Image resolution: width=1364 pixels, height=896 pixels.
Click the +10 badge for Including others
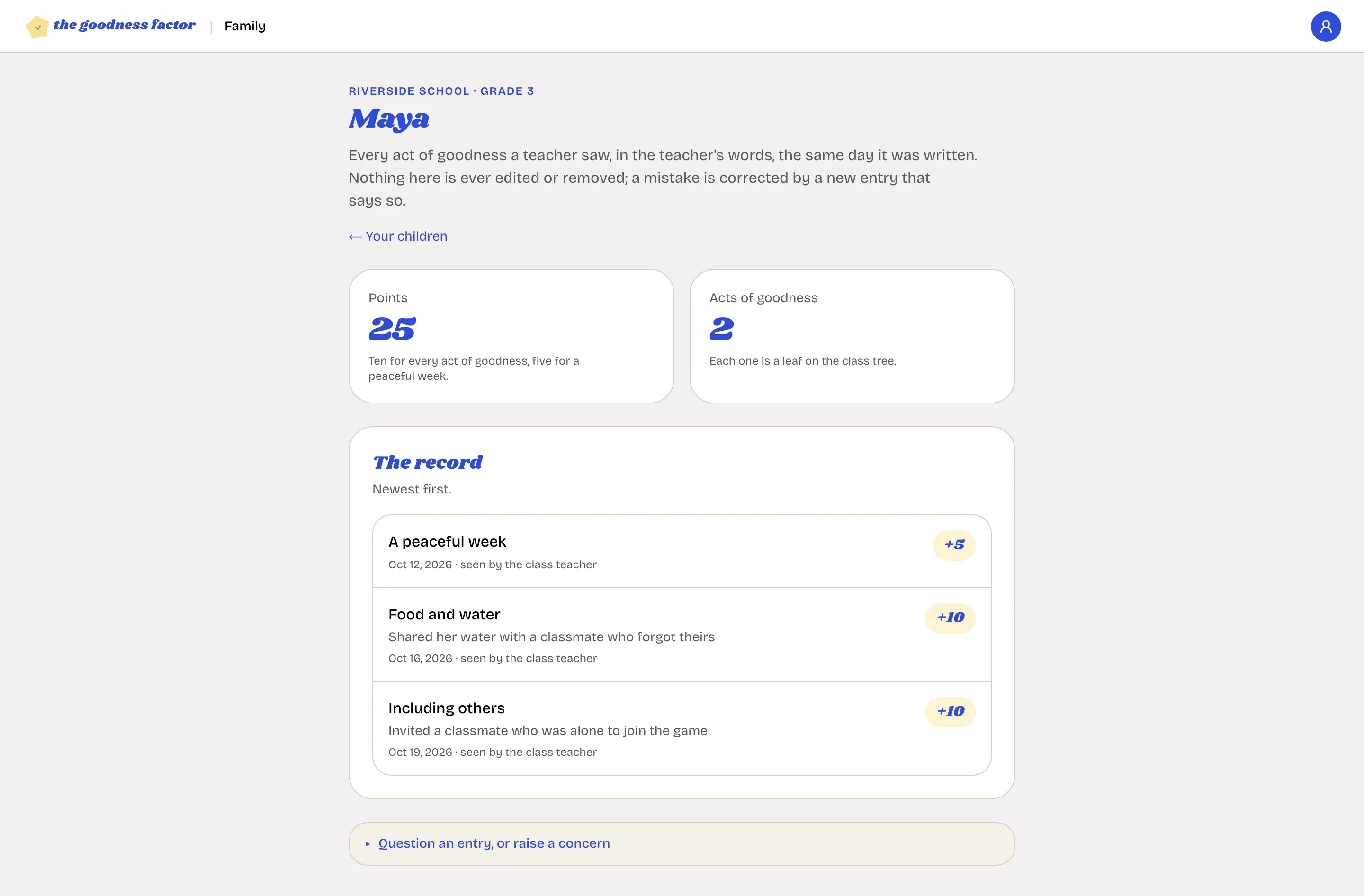click(x=950, y=711)
